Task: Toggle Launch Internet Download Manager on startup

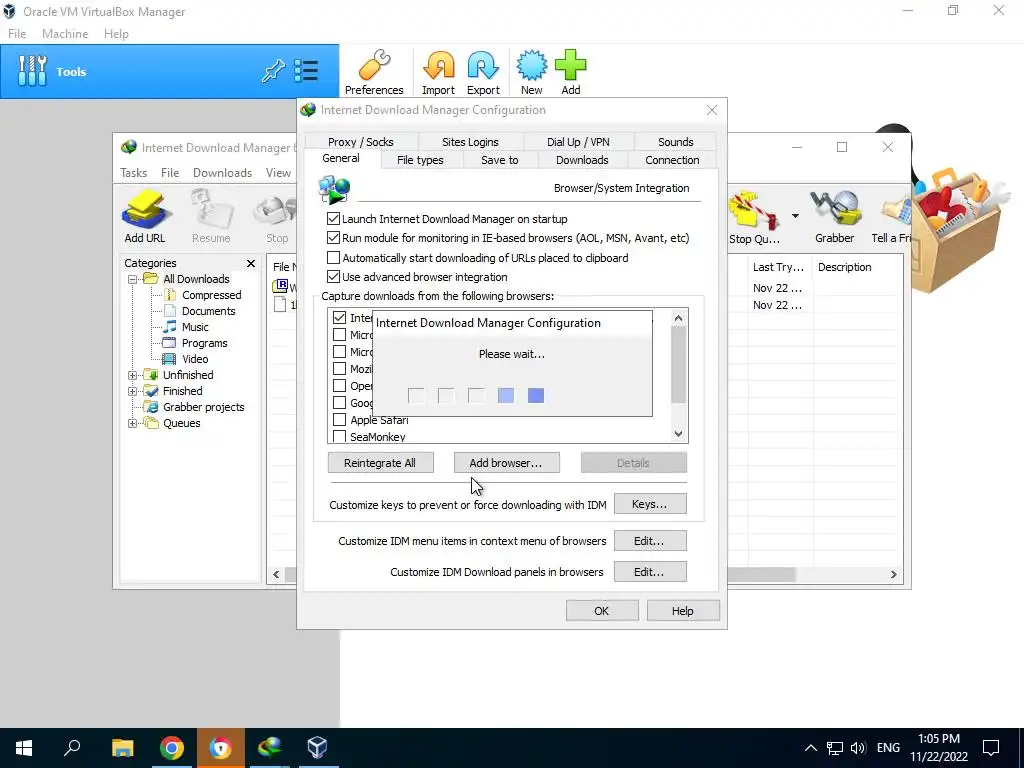Action: pyautogui.click(x=333, y=219)
